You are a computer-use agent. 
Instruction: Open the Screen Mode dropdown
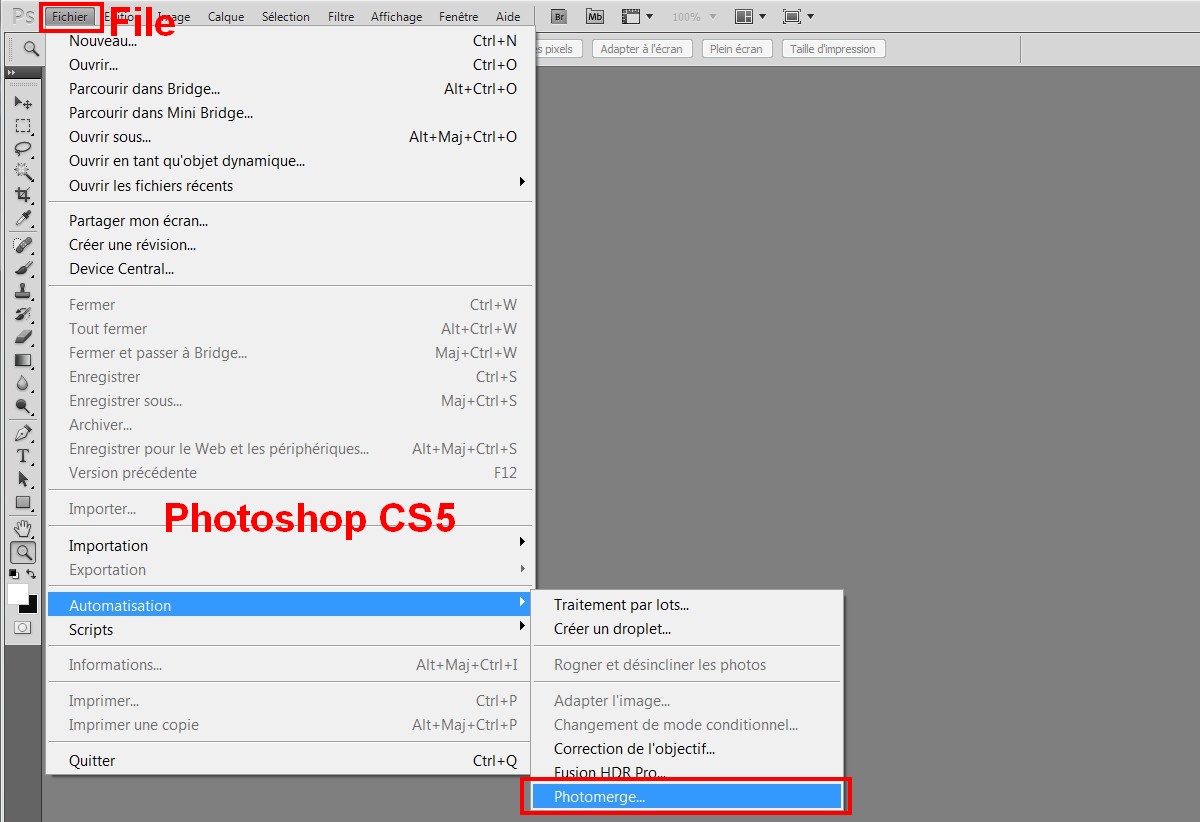pyautogui.click(x=798, y=16)
